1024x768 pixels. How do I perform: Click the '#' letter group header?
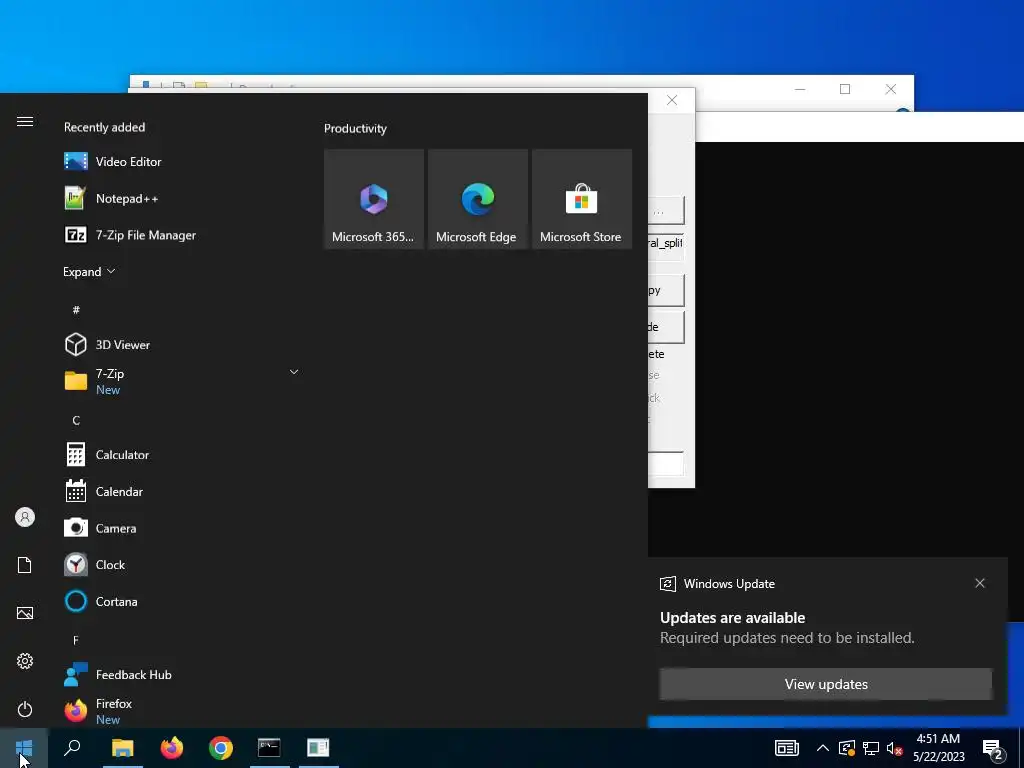[76, 310]
